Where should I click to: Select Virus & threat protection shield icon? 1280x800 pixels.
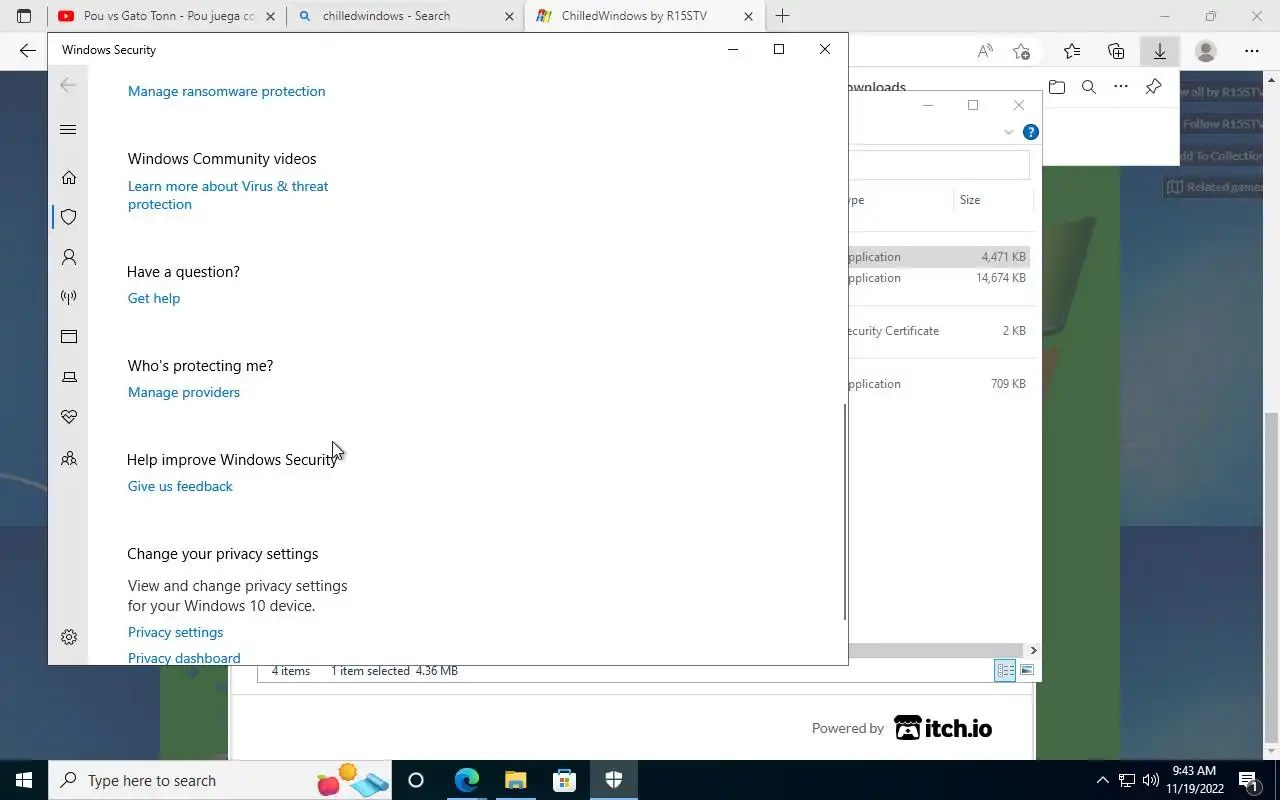pyautogui.click(x=69, y=217)
